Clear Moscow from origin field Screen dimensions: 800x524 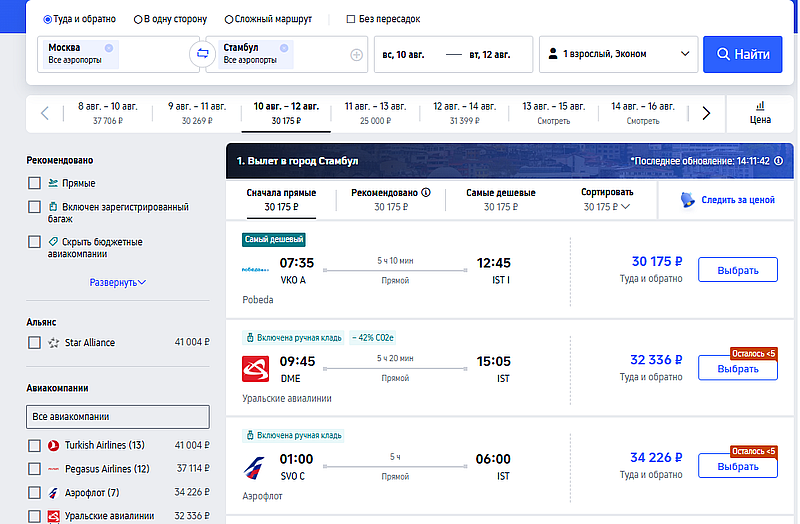click(x=108, y=47)
